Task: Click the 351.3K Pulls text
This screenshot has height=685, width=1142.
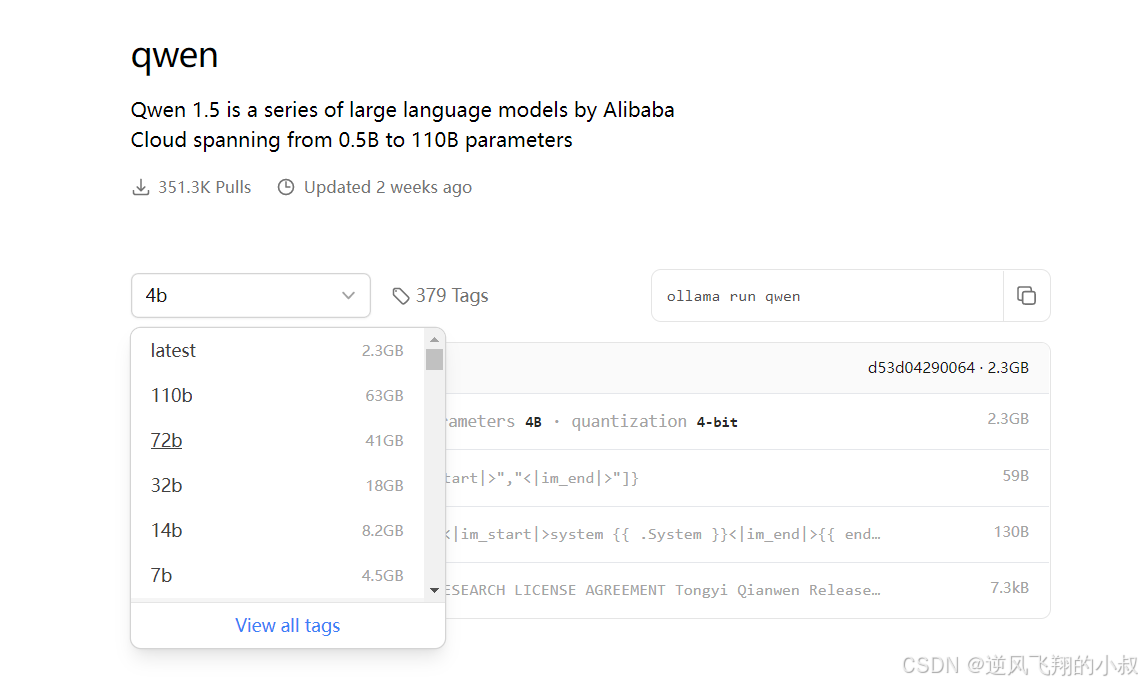Action: [x=205, y=187]
